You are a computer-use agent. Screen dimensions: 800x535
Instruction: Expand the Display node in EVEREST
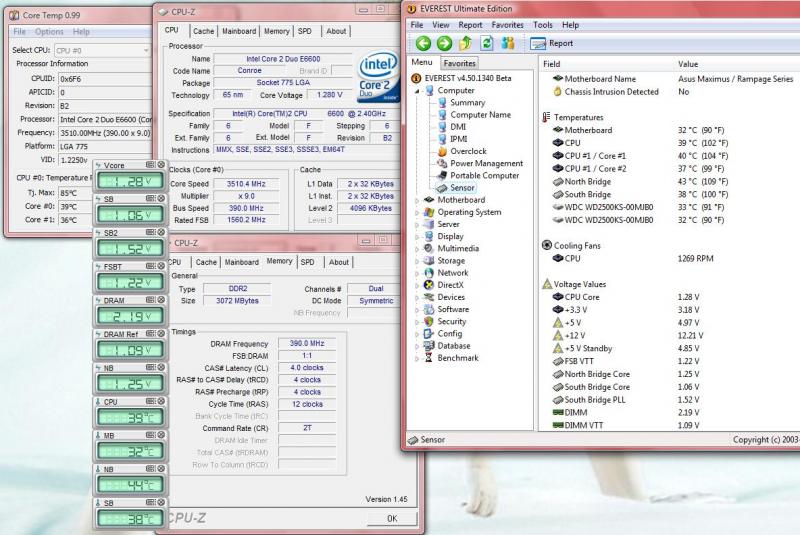[417, 237]
